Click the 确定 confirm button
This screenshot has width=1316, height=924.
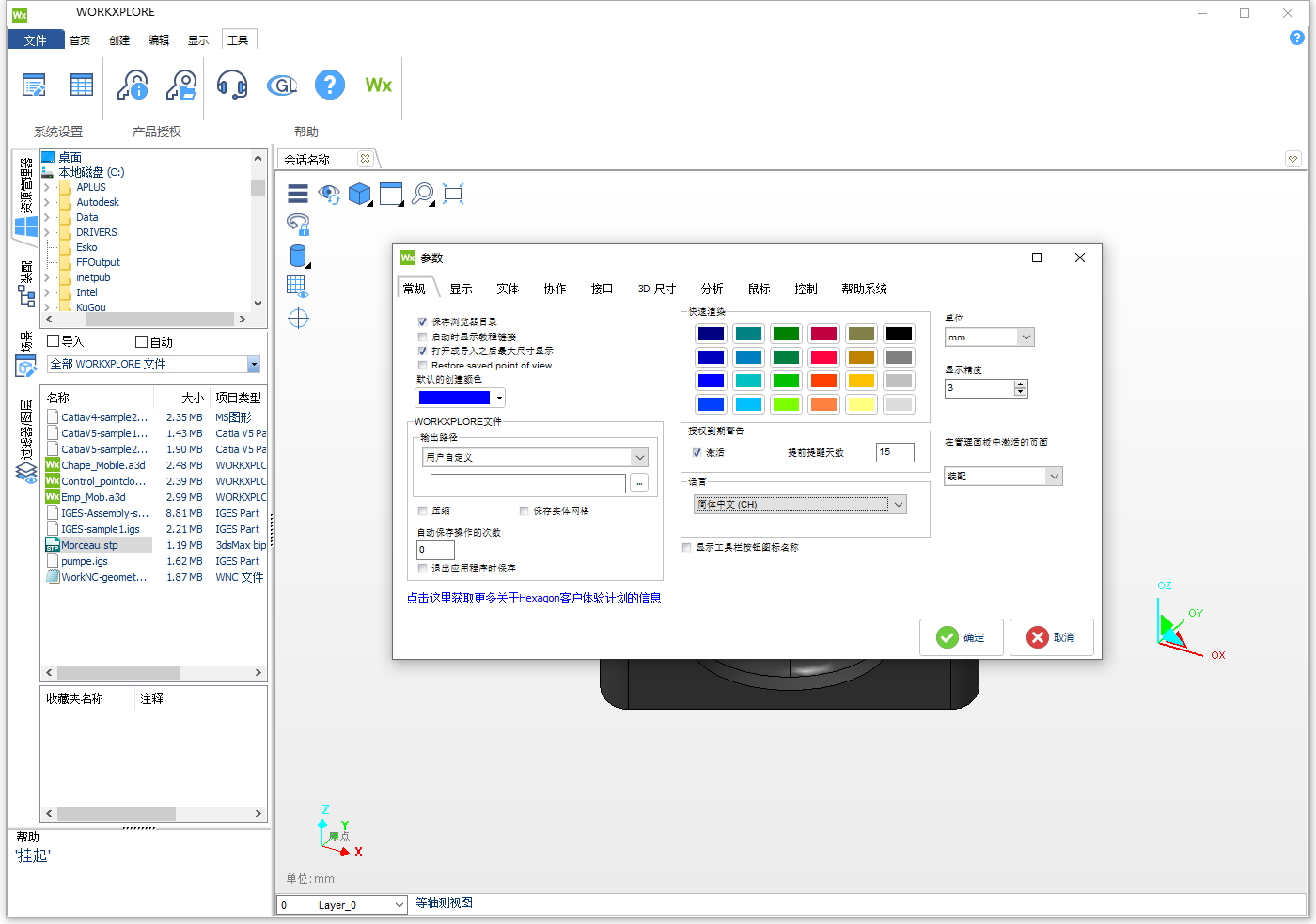[x=962, y=637]
